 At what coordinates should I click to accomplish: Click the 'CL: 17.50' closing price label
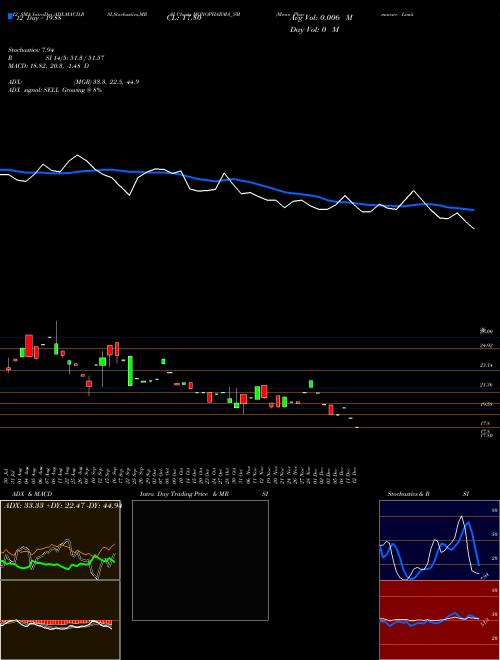[184, 18]
